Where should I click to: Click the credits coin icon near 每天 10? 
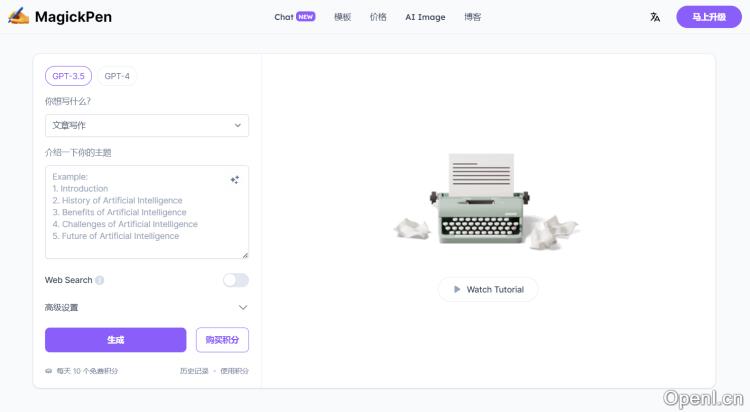click(x=48, y=371)
